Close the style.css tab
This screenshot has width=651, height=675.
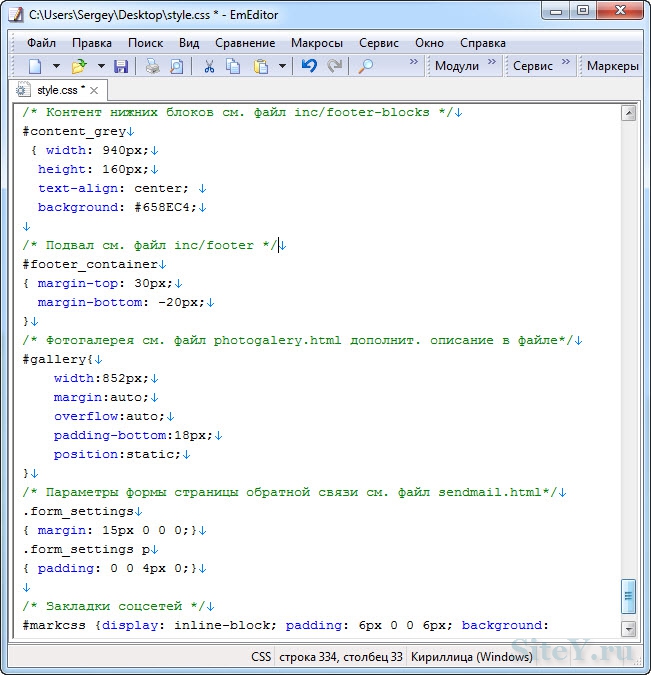tap(95, 90)
